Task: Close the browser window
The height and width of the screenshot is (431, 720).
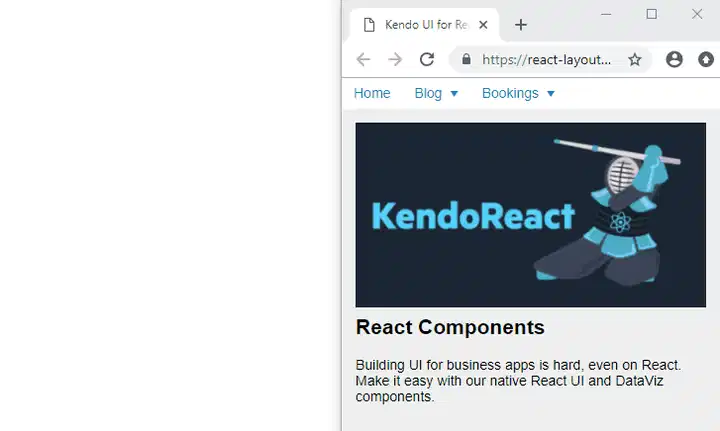Action: [x=697, y=14]
